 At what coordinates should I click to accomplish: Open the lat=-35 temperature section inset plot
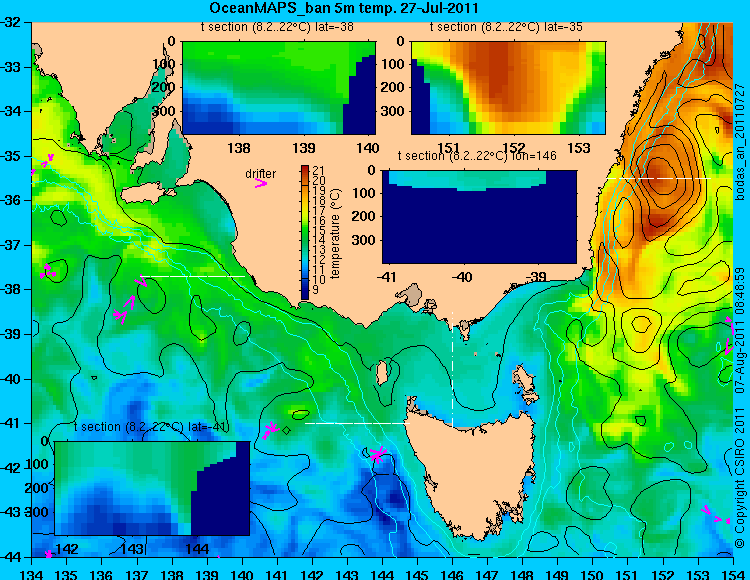[x=508, y=88]
